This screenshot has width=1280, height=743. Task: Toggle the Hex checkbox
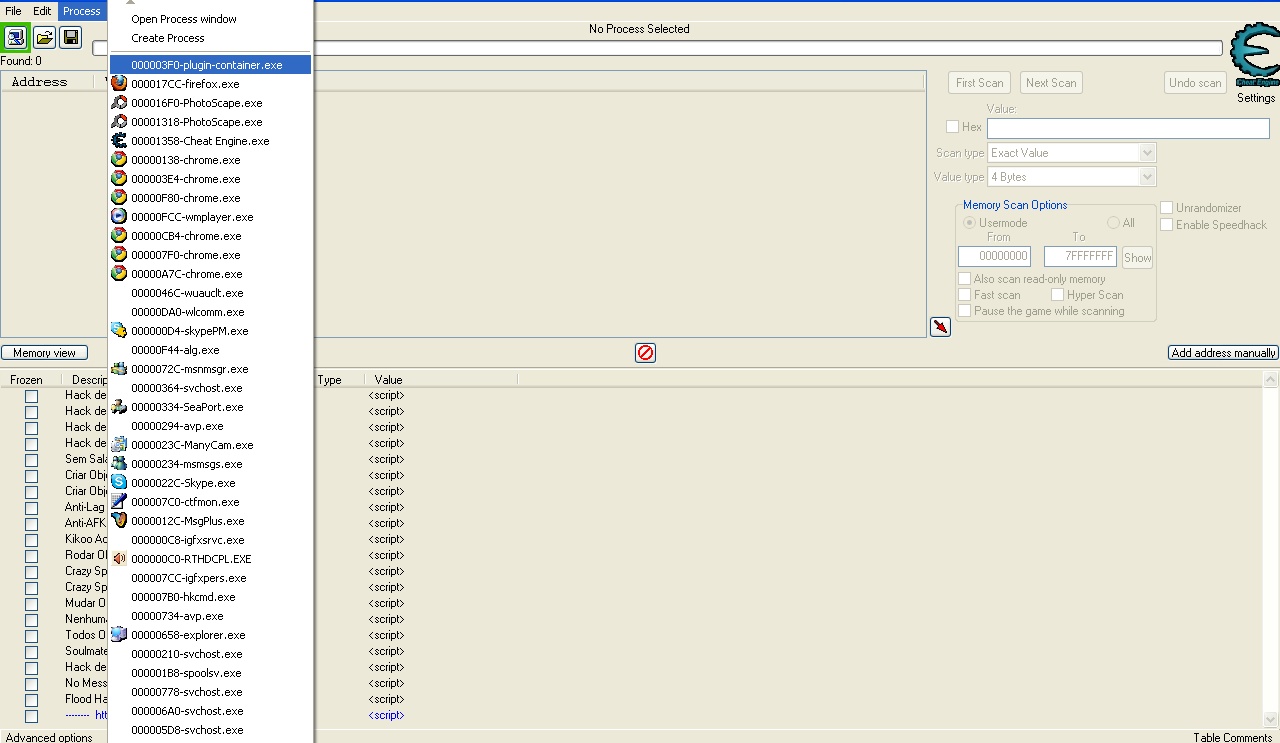pyautogui.click(x=952, y=127)
